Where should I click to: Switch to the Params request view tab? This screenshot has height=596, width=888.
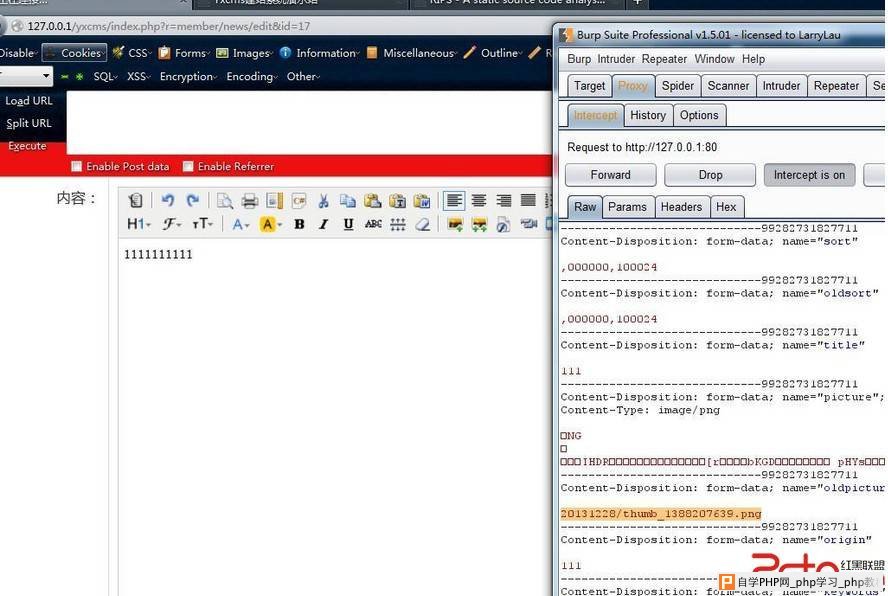pyautogui.click(x=627, y=207)
